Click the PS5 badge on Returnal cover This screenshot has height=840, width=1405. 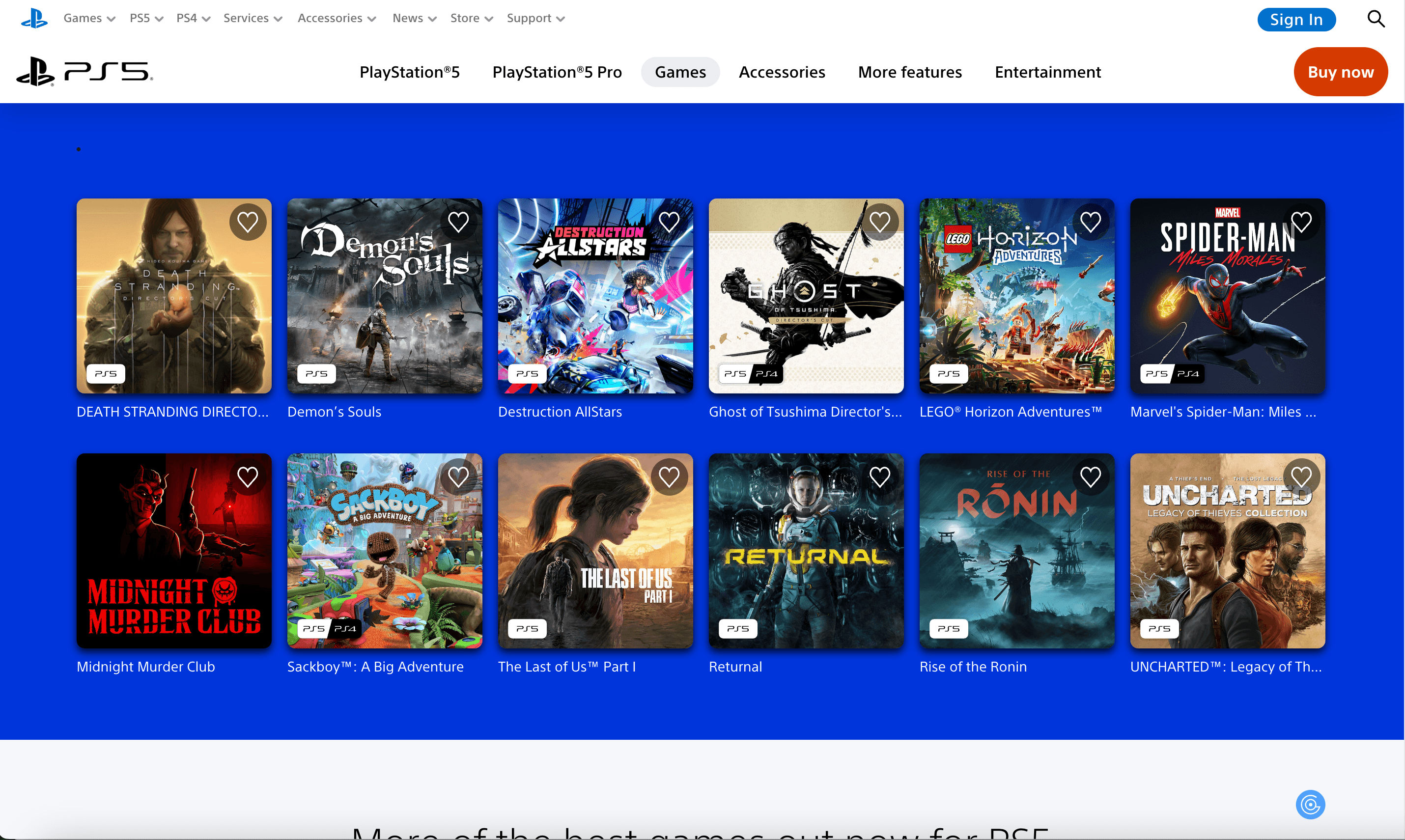pos(737,628)
